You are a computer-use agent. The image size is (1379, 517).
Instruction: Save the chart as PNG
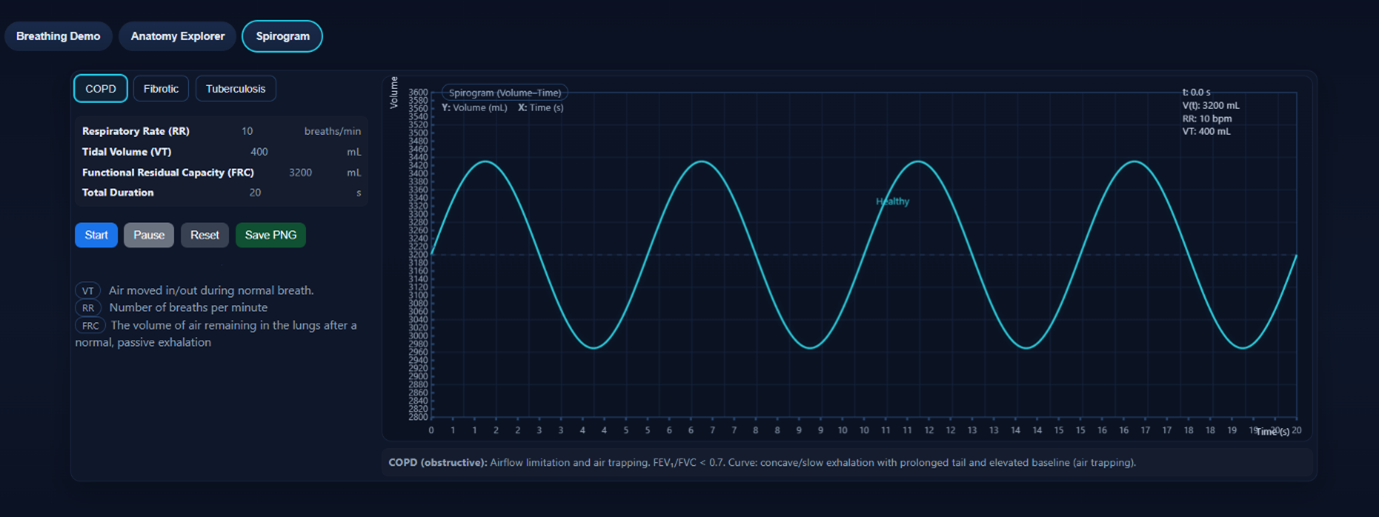pos(270,235)
